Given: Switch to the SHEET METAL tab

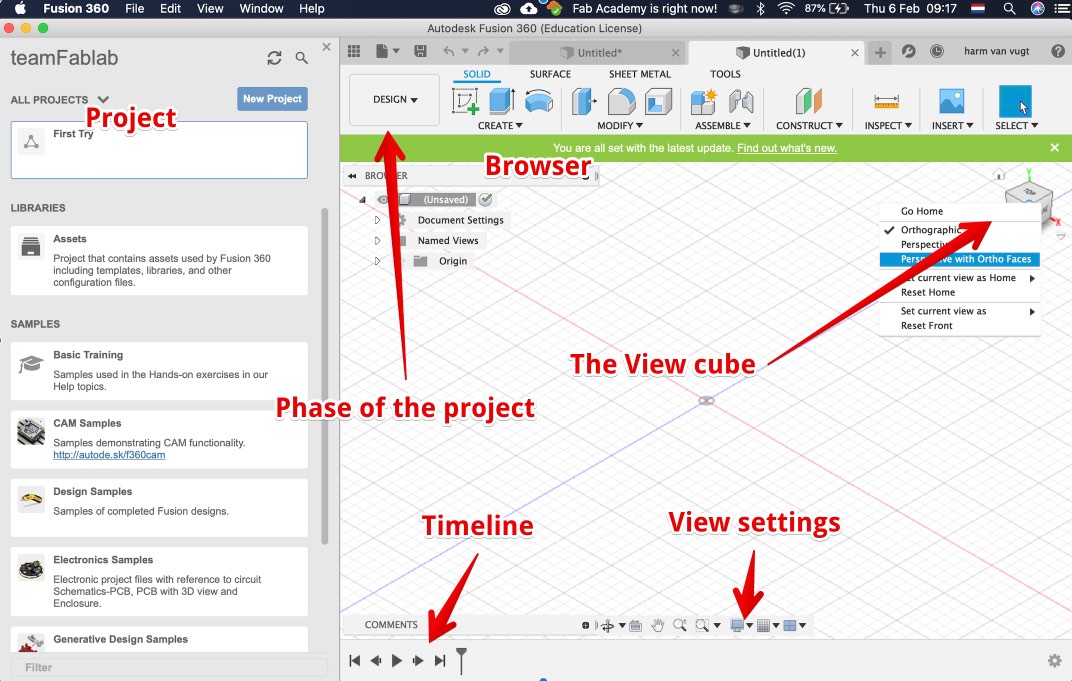Looking at the screenshot, I should pyautogui.click(x=639, y=74).
